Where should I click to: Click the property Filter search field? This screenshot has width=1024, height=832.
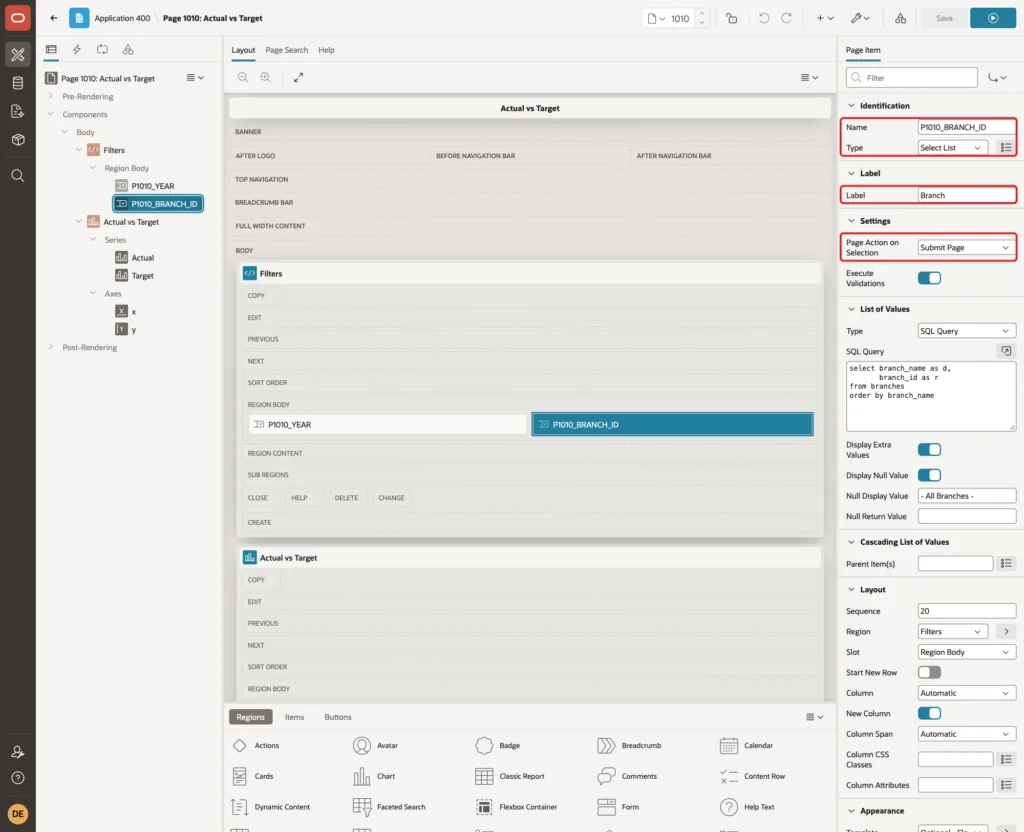click(912, 78)
